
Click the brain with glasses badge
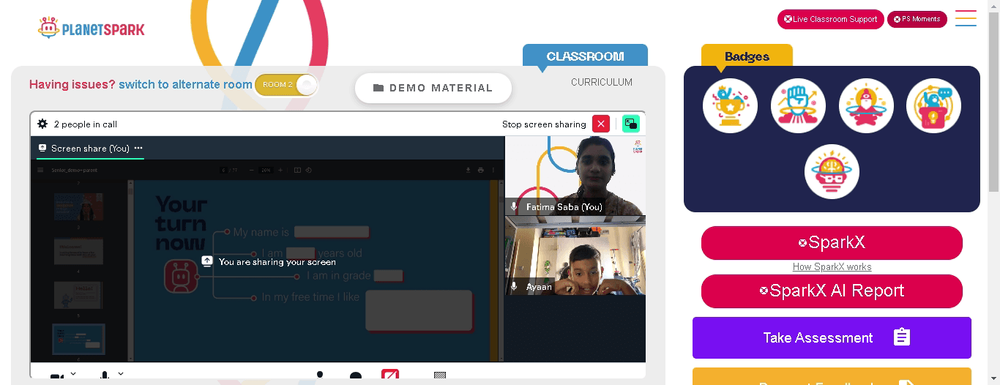pyautogui.click(x=832, y=171)
